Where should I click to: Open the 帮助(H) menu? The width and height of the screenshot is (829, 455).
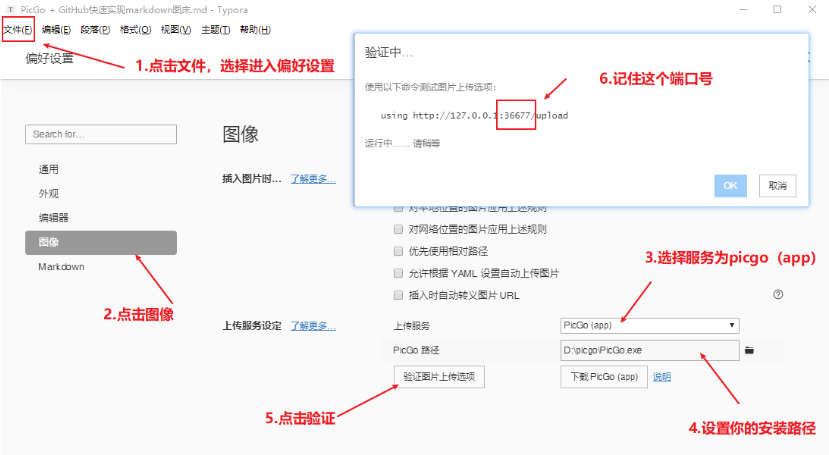pyautogui.click(x=255, y=30)
